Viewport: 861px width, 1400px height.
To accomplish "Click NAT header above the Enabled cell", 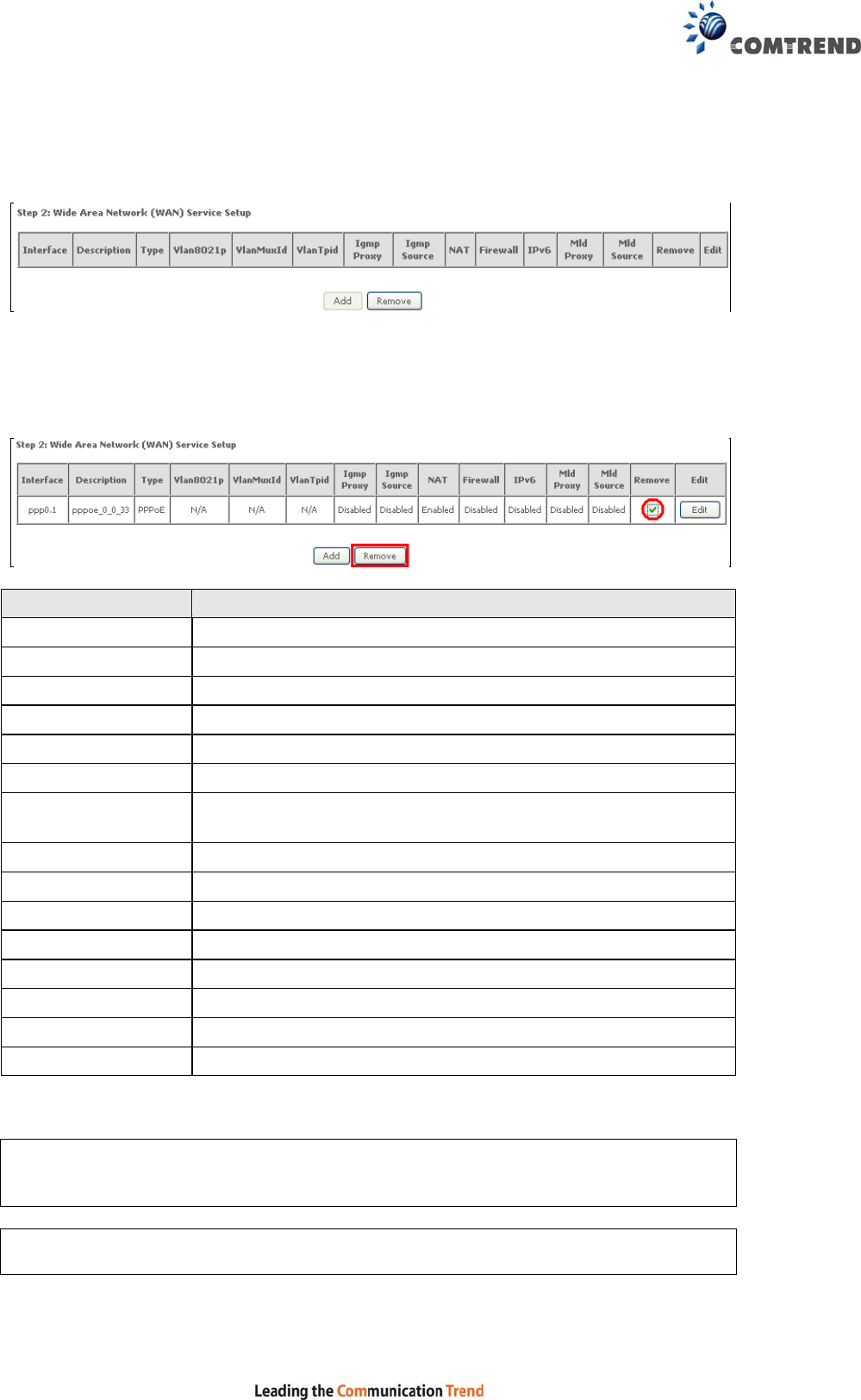I will click(438, 480).
